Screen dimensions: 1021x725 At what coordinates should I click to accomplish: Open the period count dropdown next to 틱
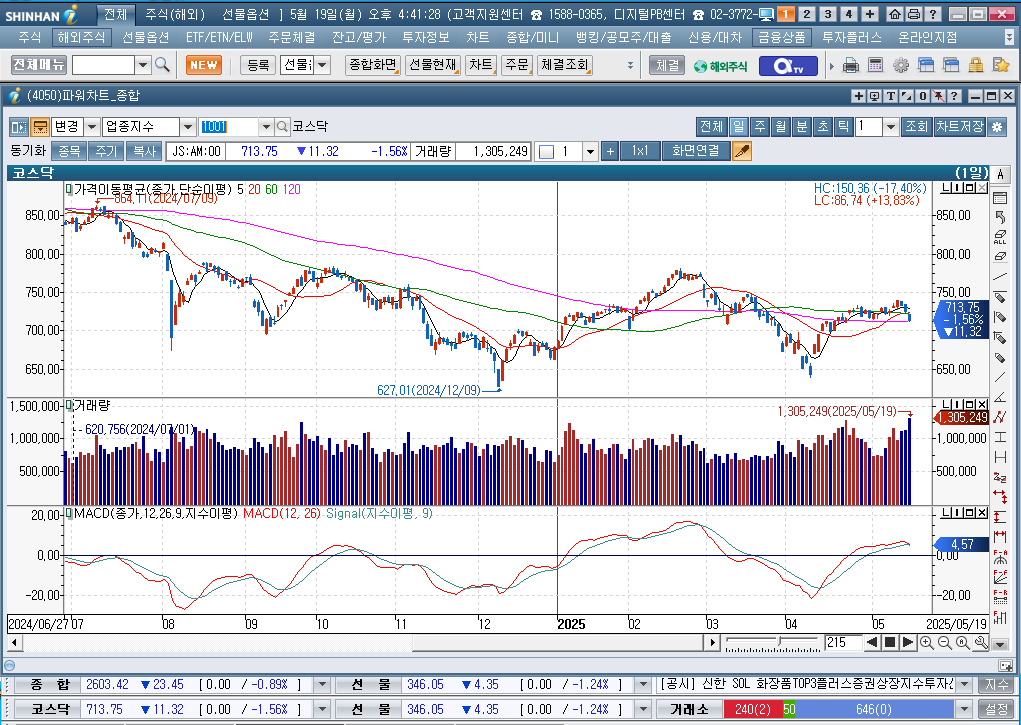click(x=891, y=126)
